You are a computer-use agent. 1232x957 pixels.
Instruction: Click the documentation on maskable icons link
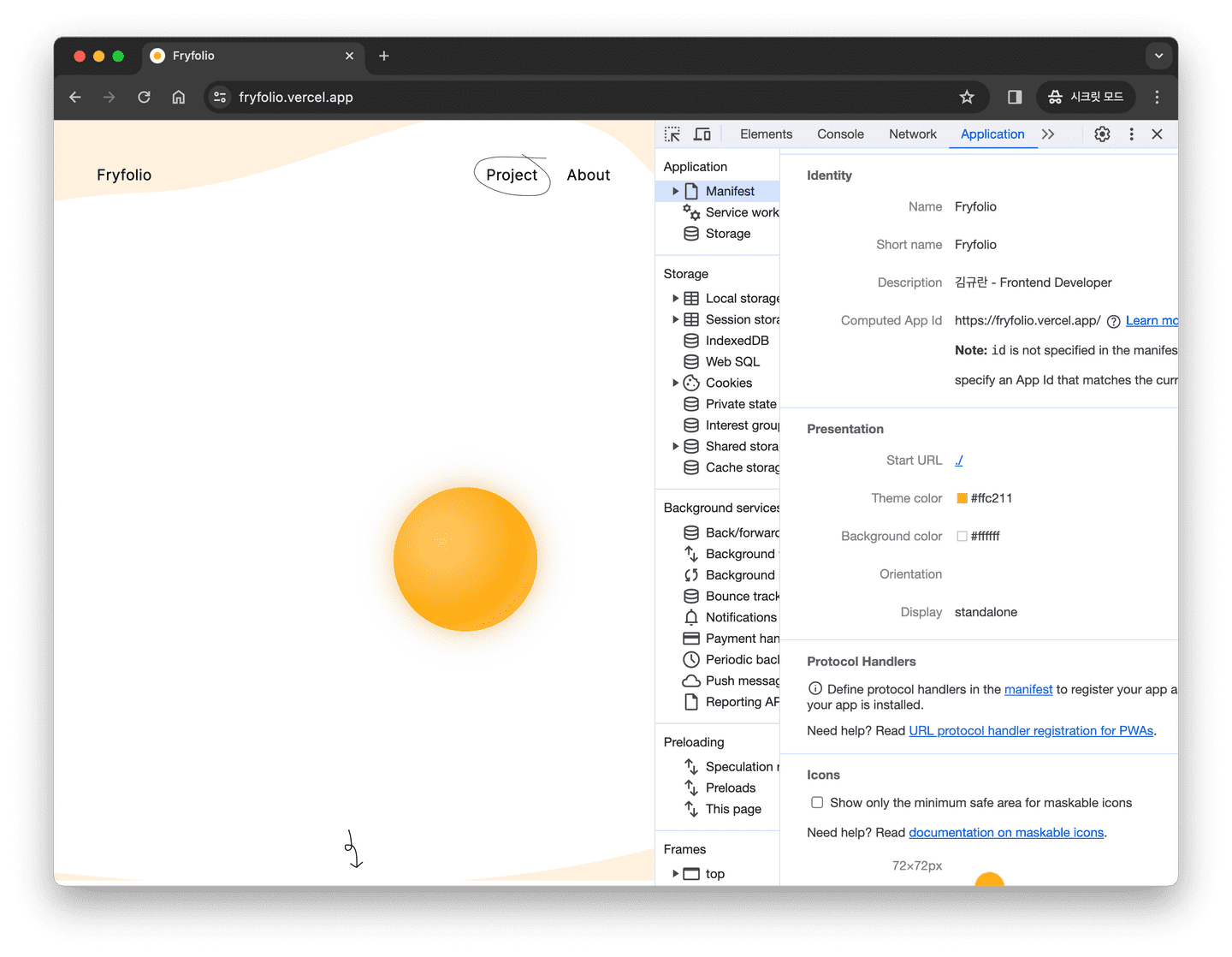click(1005, 832)
